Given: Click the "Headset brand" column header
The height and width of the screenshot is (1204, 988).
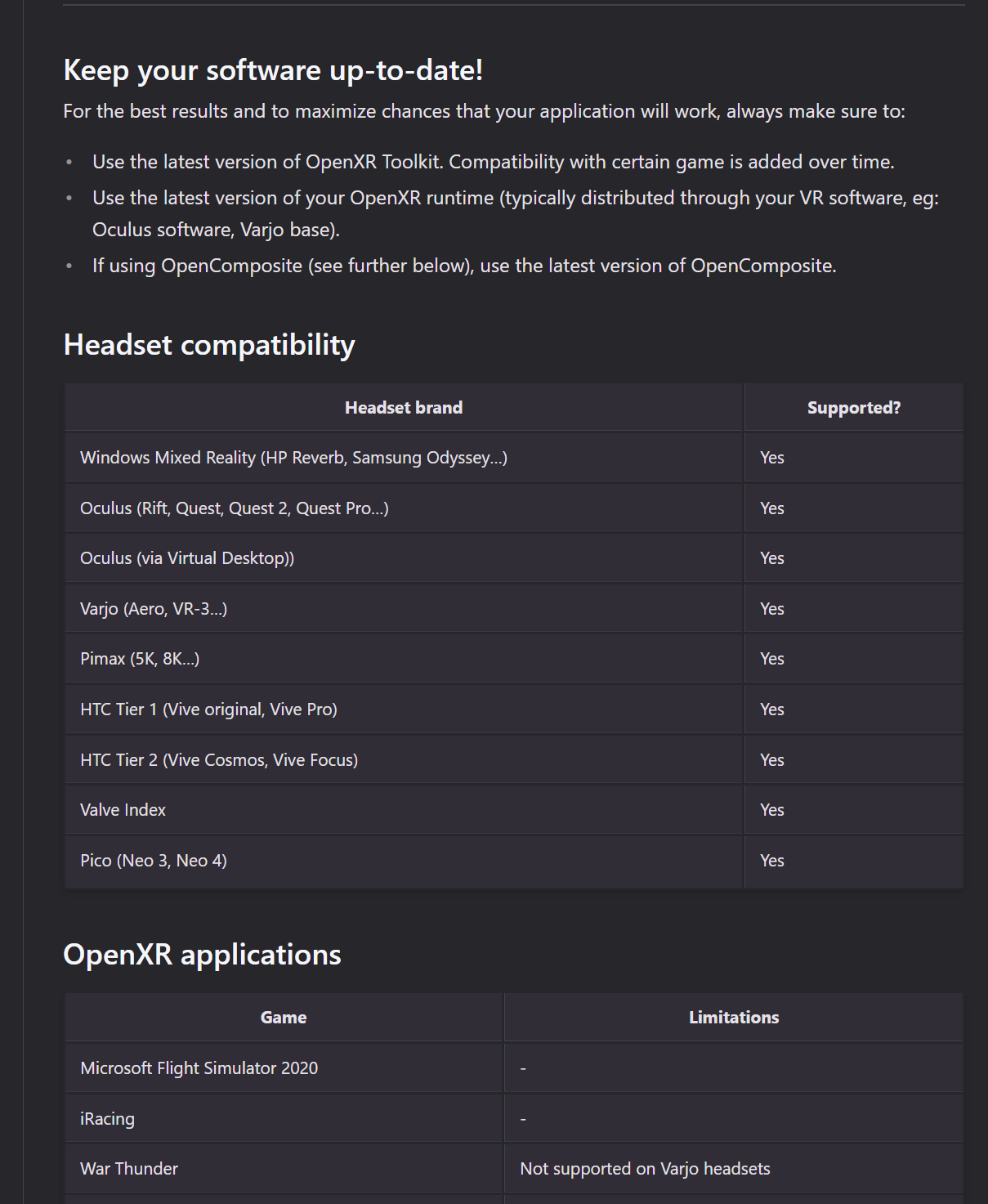Looking at the screenshot, I should [404, 408].
